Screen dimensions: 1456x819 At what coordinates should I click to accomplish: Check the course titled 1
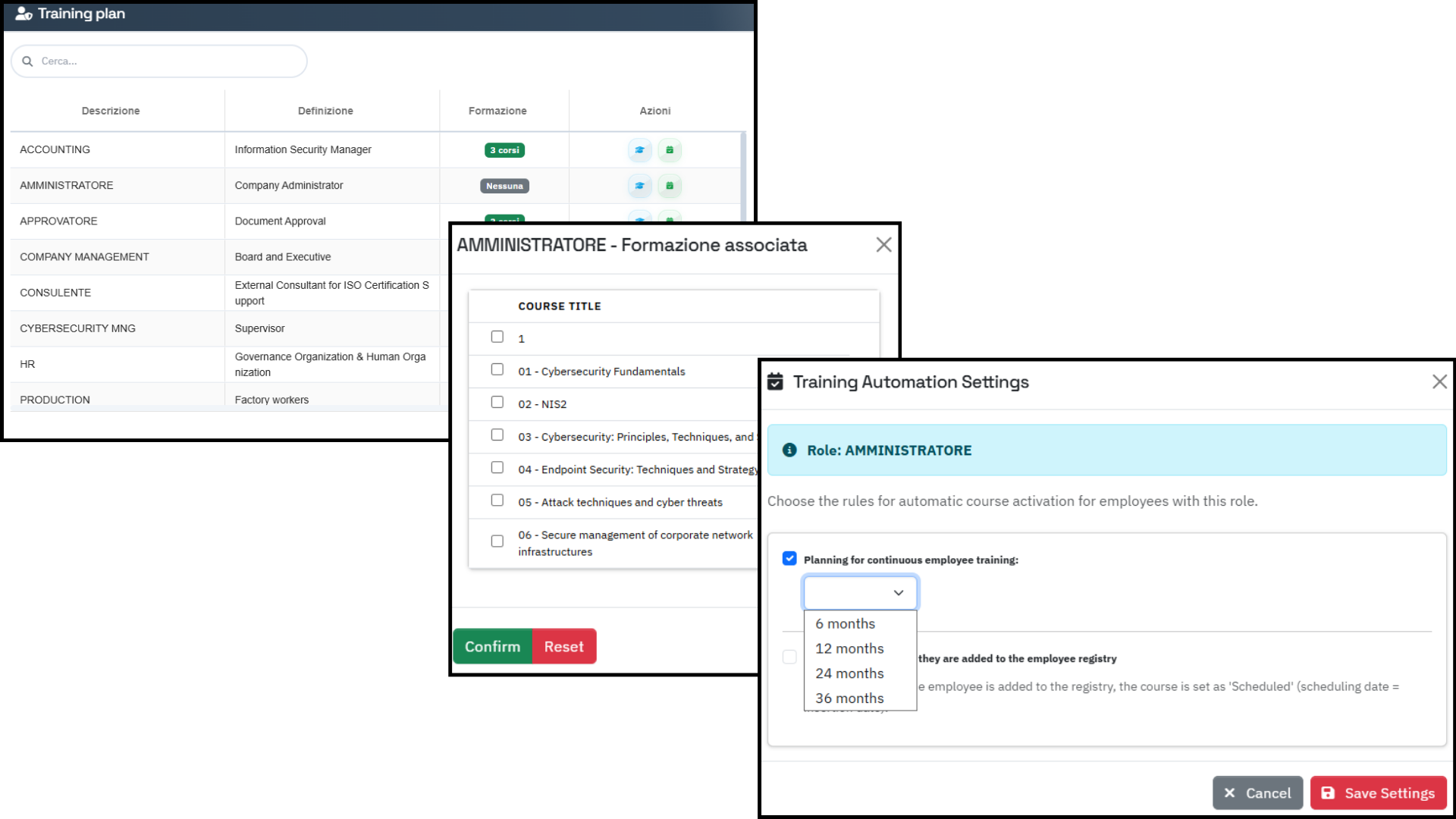(x=497, y=337)
